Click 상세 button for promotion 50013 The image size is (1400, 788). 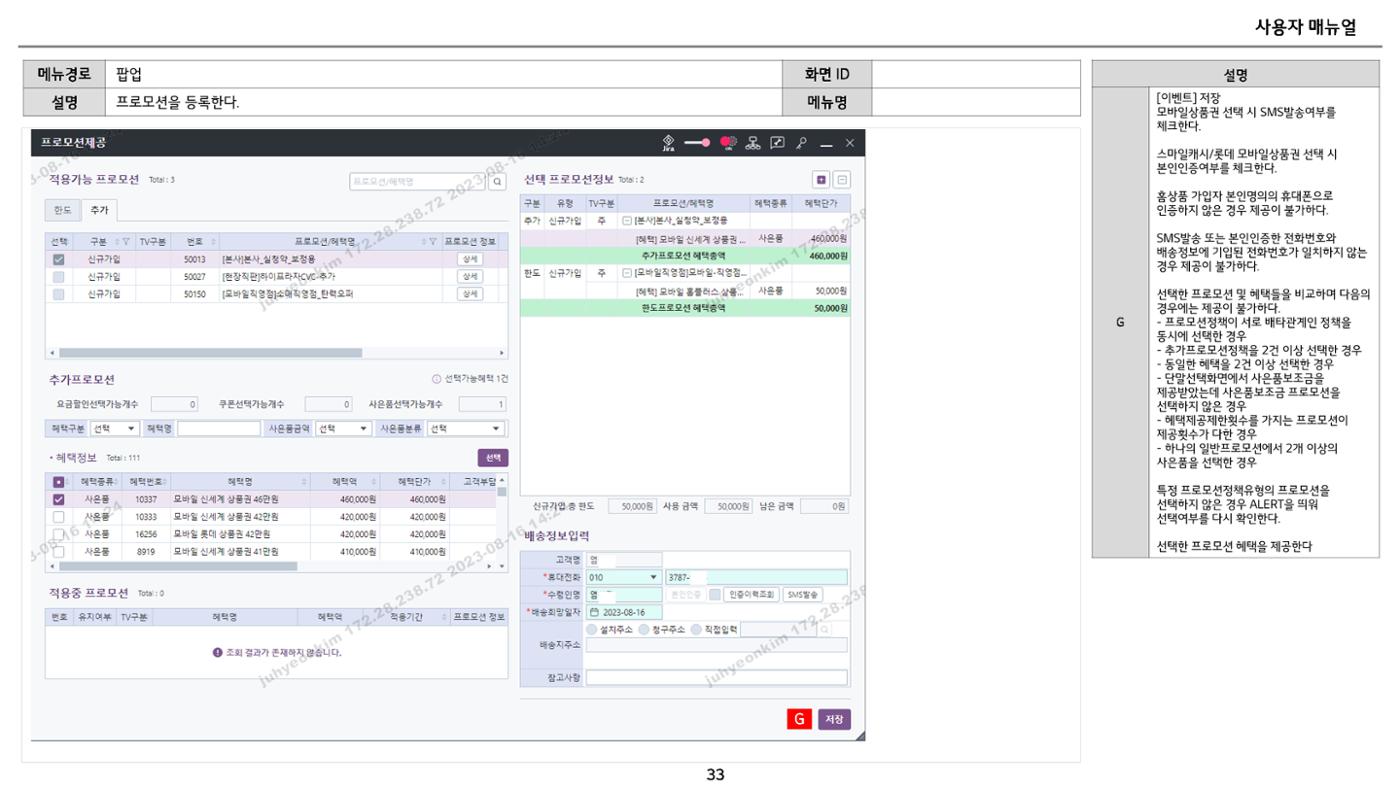pos(469,259)
